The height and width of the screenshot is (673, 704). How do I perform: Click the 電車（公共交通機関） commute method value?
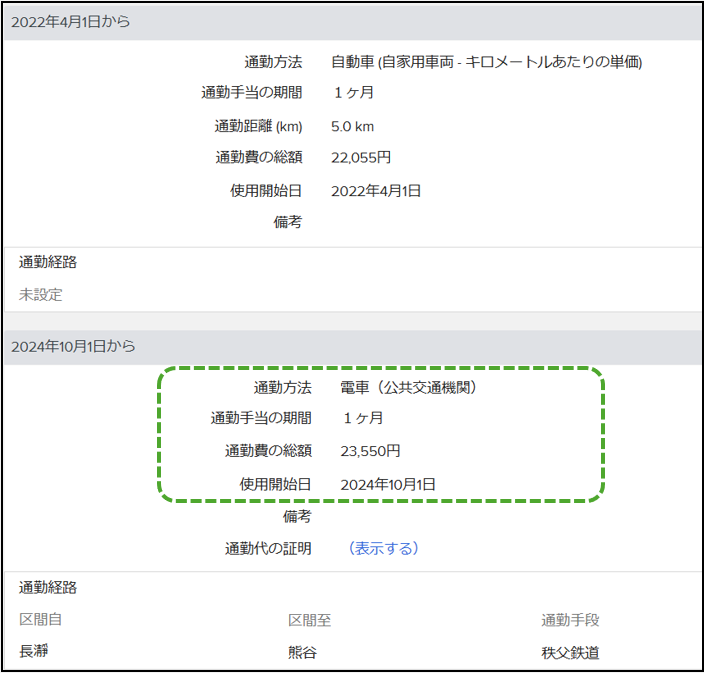coord(408,387)
